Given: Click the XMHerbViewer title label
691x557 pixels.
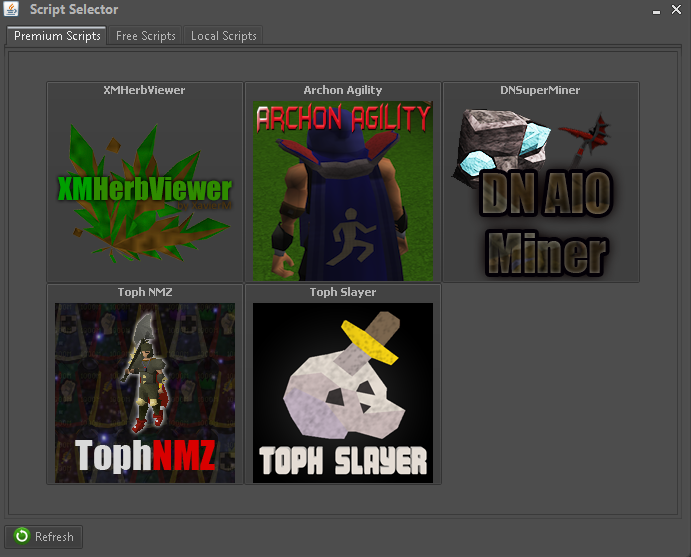Looking at the screenshot, I should click(x=144, y=90).
